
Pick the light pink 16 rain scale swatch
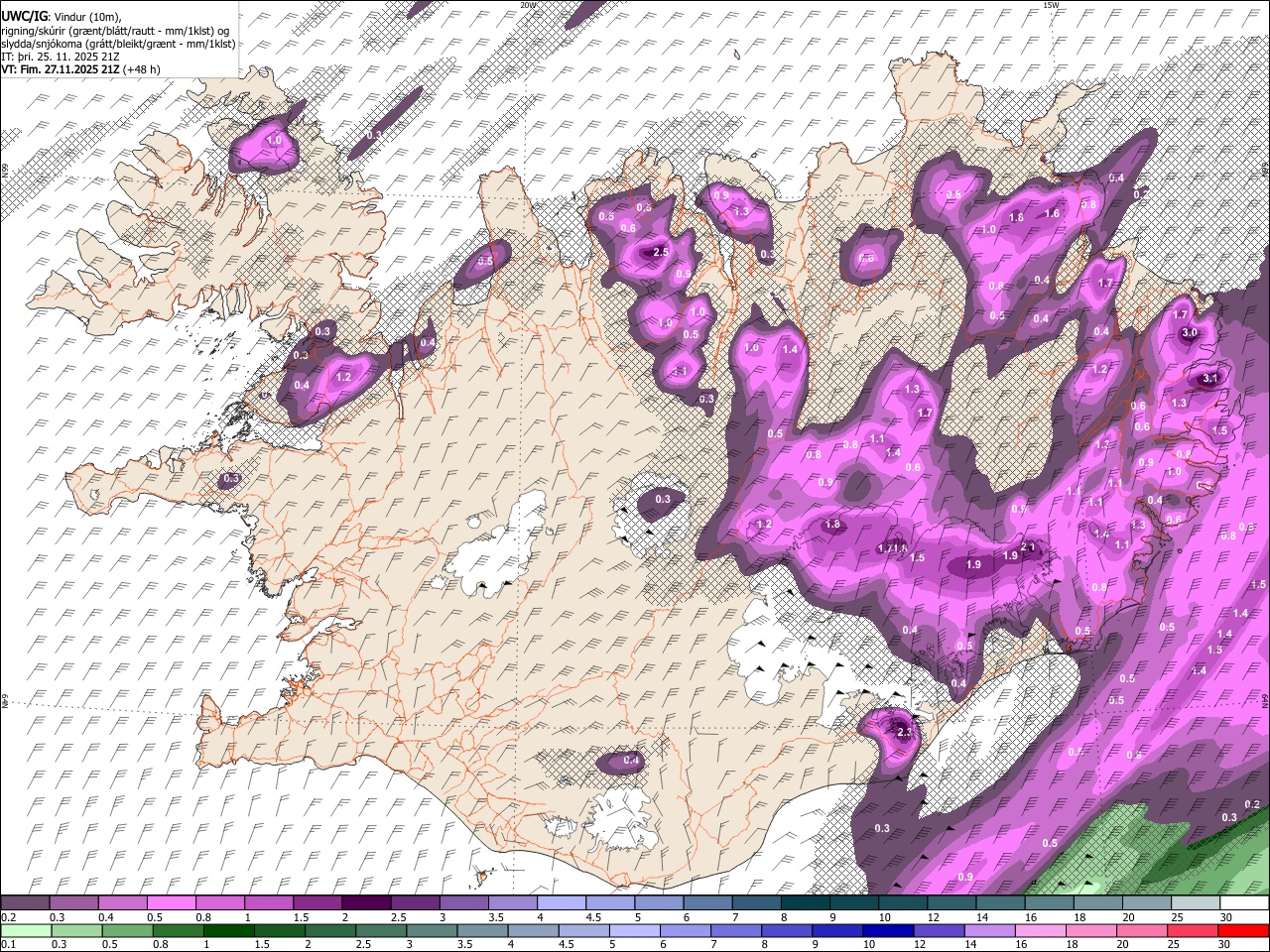(x=1040, y=930)
